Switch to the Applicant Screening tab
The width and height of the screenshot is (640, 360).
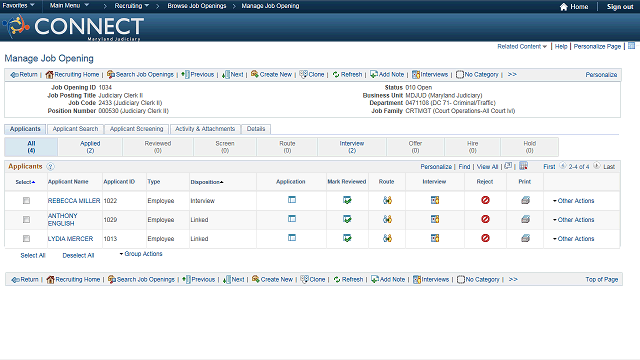136,129
